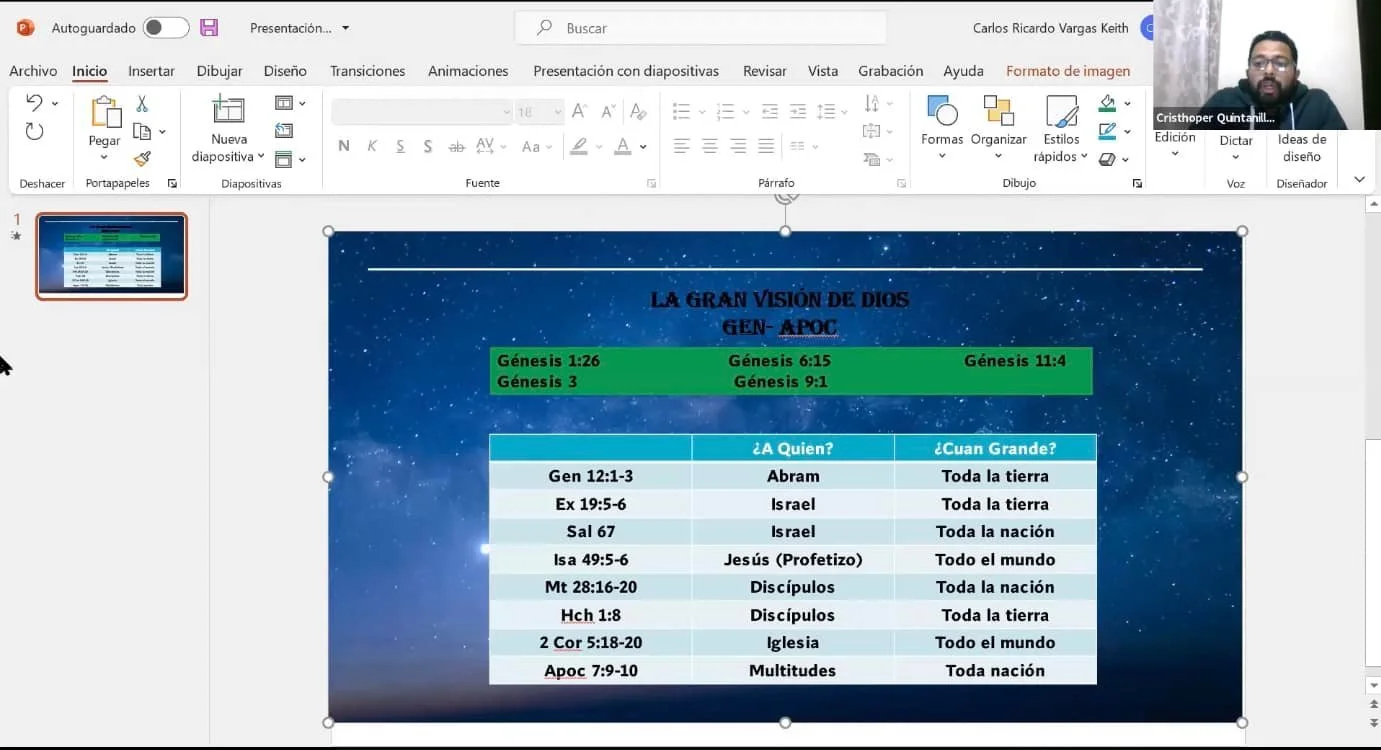The height and width of the screenshot is (750, 1381).
Task: Click the Clear all formatting icon
Action: pyautogui.click(x=638, y=112)
